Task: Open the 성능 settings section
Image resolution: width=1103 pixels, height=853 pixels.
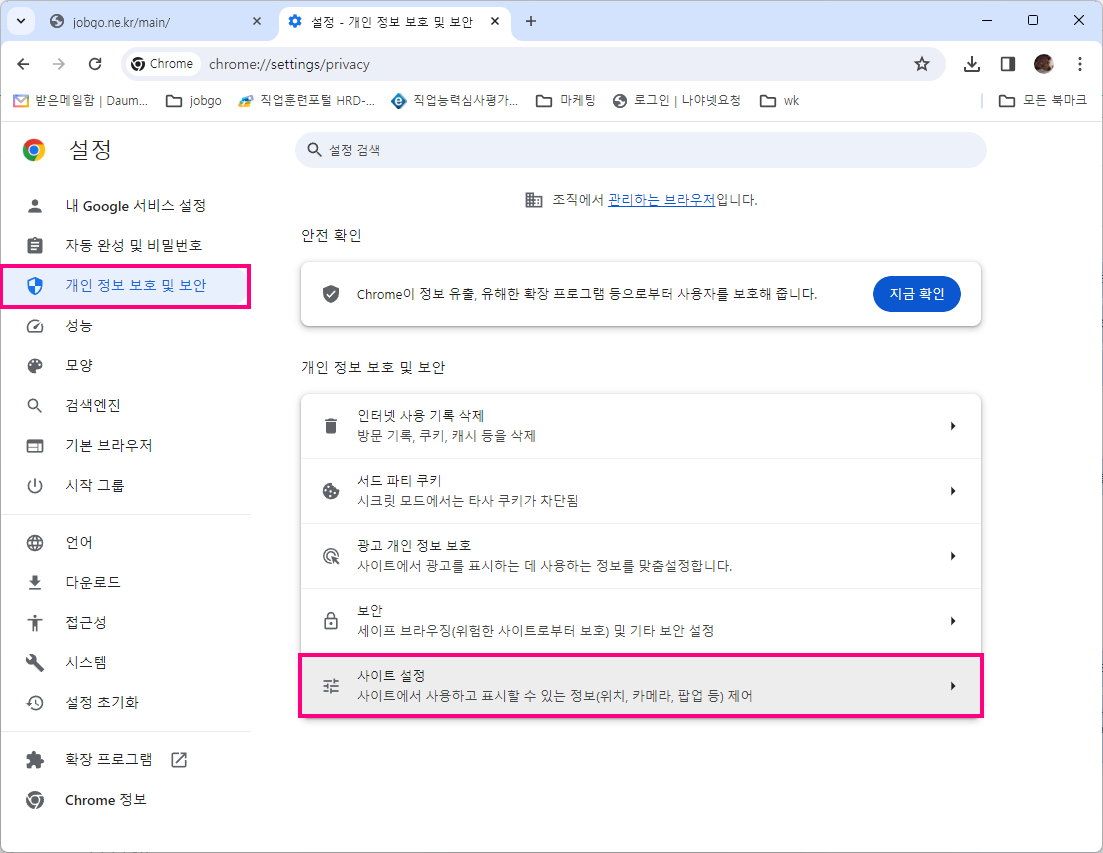Action: (127, 326)
